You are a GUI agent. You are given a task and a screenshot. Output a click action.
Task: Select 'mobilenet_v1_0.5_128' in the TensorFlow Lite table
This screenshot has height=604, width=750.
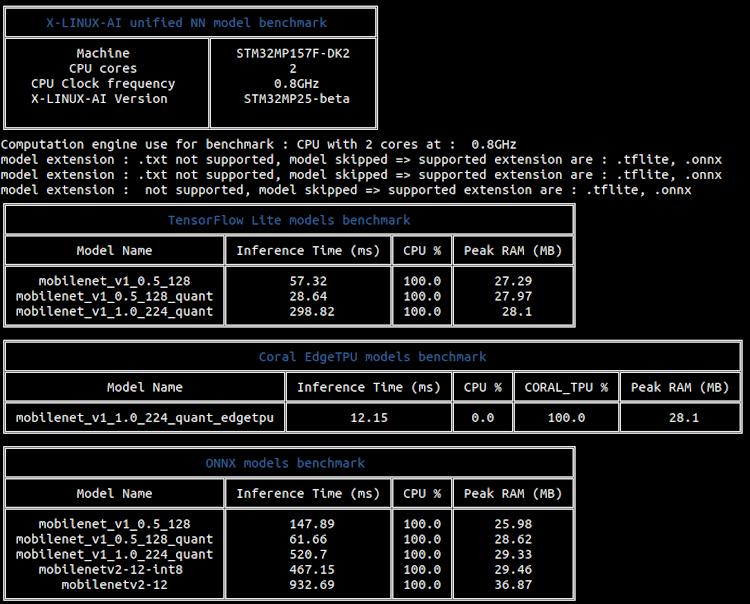point(114,281)
